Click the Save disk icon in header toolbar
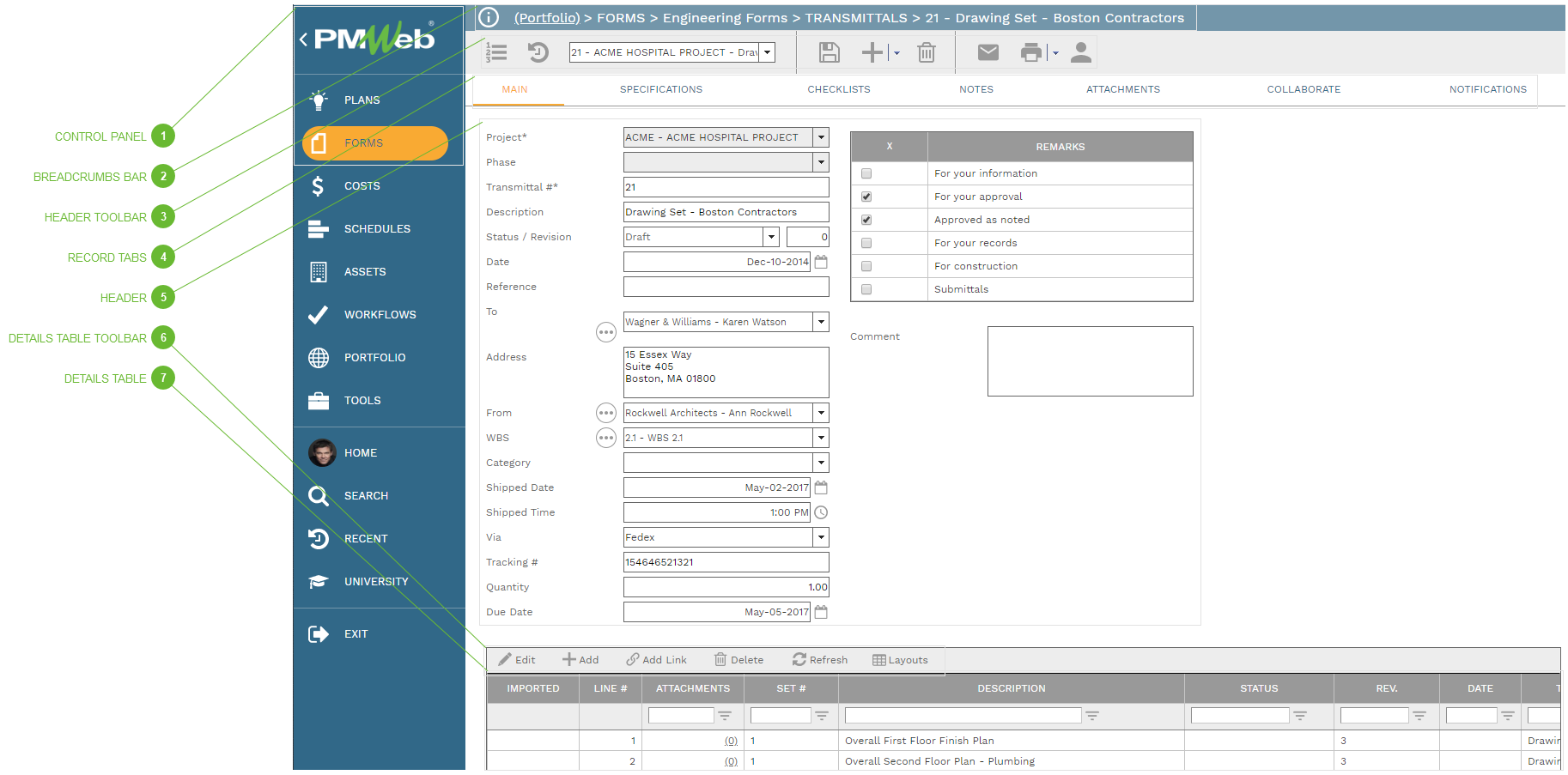Screen dimensions: 1568x775 tap(829, 52)
